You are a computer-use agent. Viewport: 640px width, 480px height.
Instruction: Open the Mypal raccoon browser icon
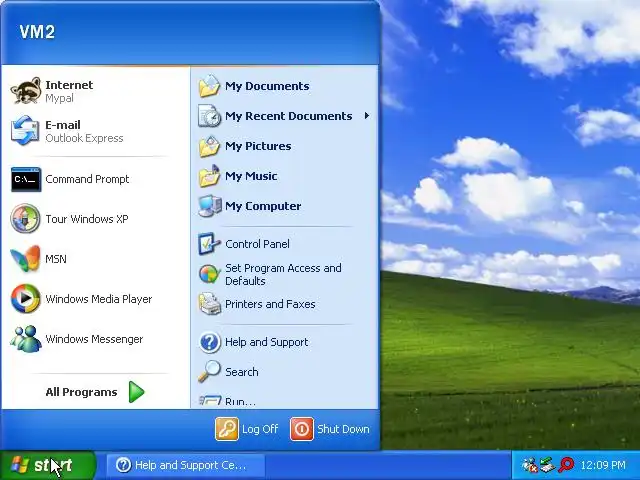coord(25,91)
